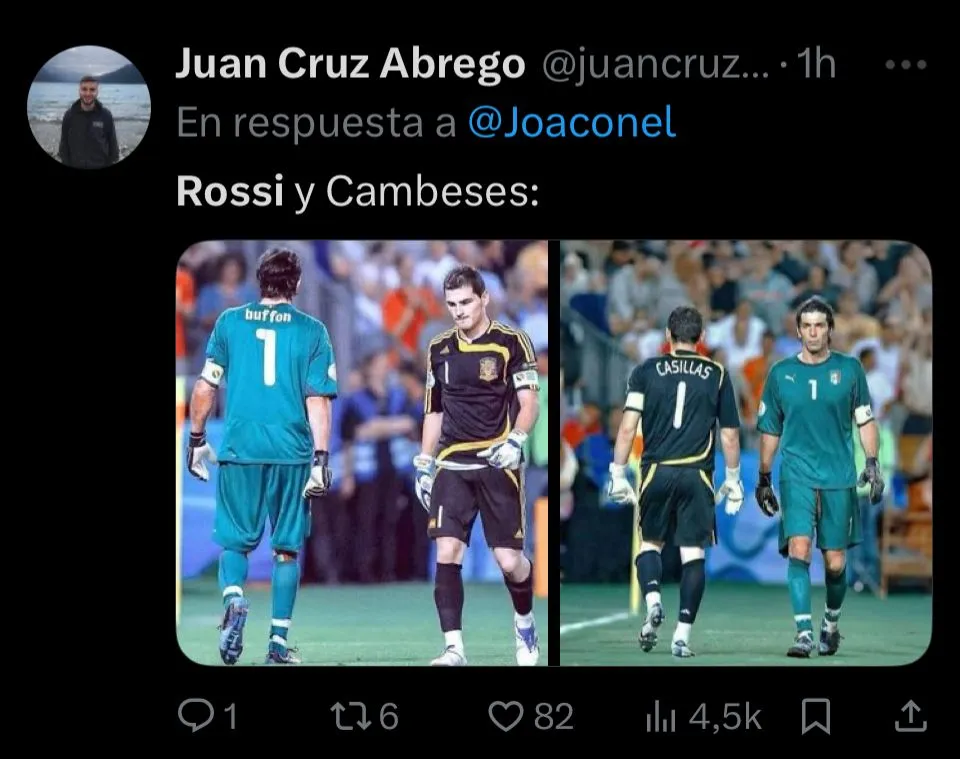Image resolution: width=960 pixels, height=759 pixels.
Task: Click the like count 82
Action: pyautogui.click(x=554, y=716)
